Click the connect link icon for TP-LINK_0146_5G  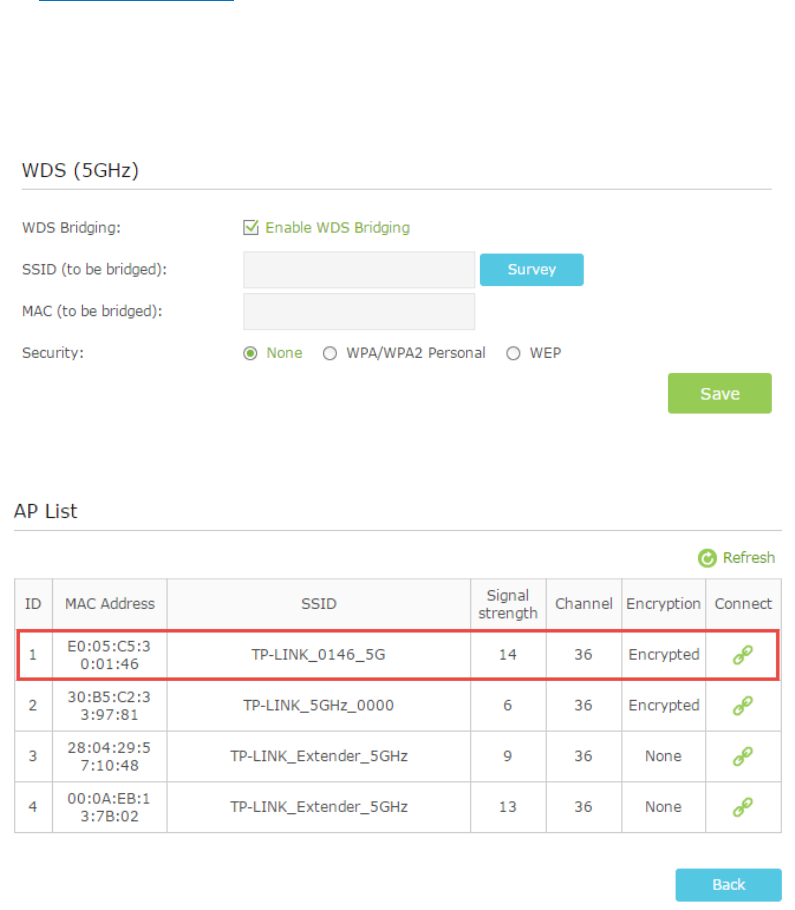tap(742, 654)
